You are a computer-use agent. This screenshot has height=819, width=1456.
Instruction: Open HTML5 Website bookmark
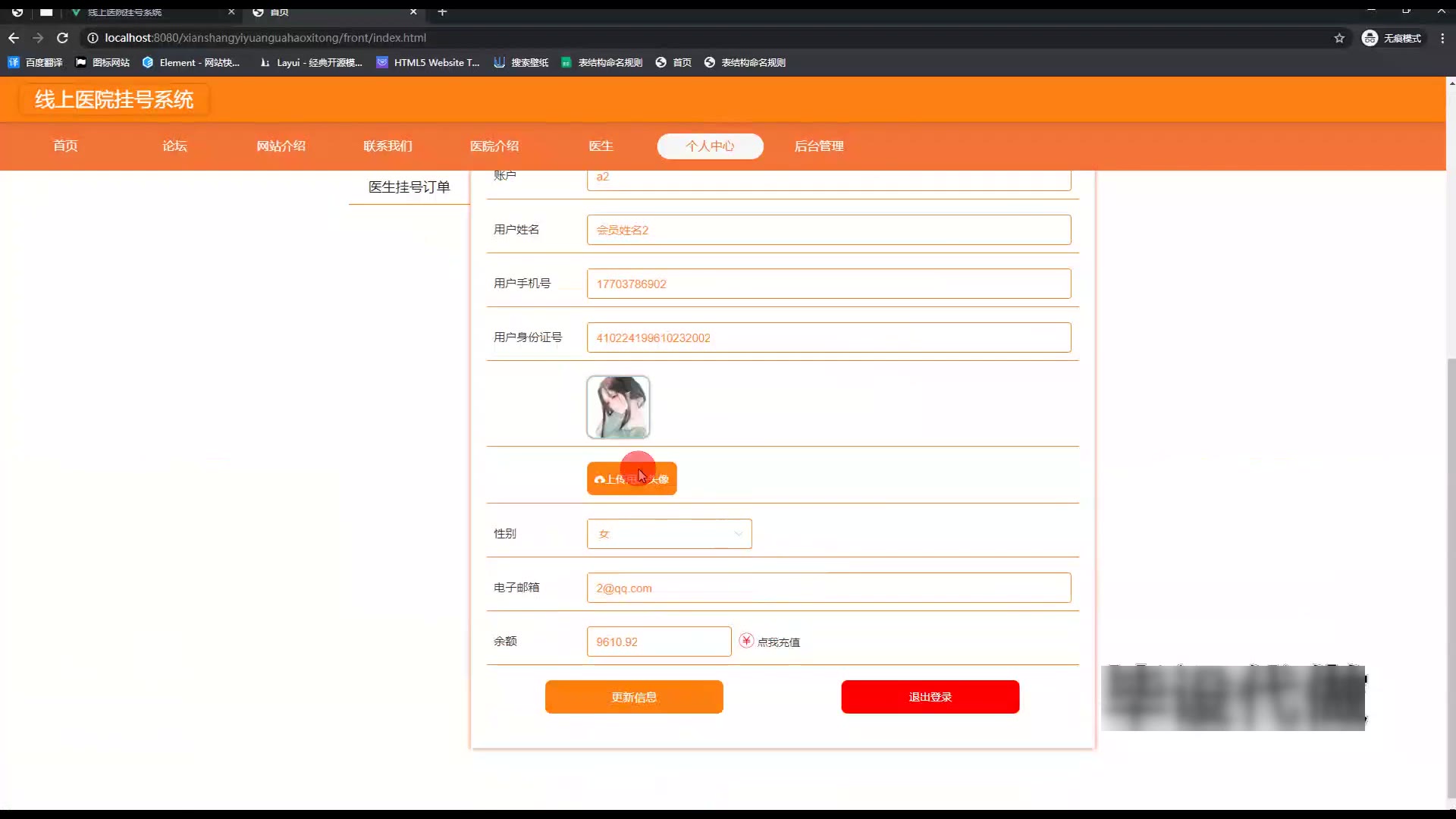click(x=428, y=62)
